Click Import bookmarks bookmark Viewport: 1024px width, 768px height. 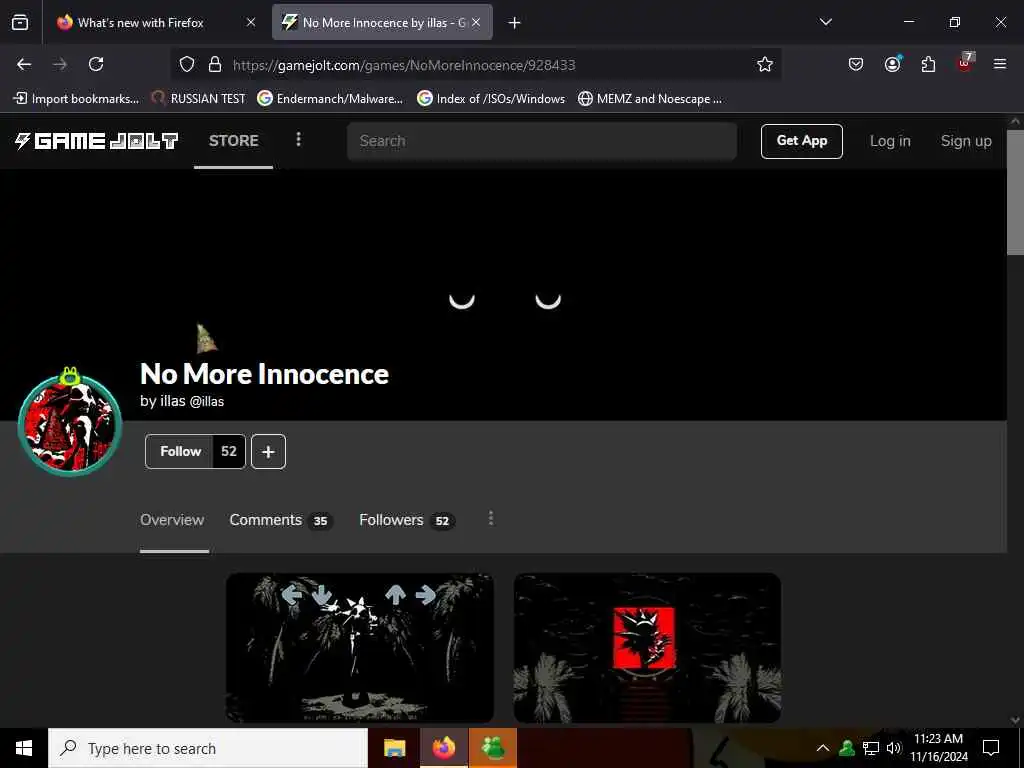(76, 99)
